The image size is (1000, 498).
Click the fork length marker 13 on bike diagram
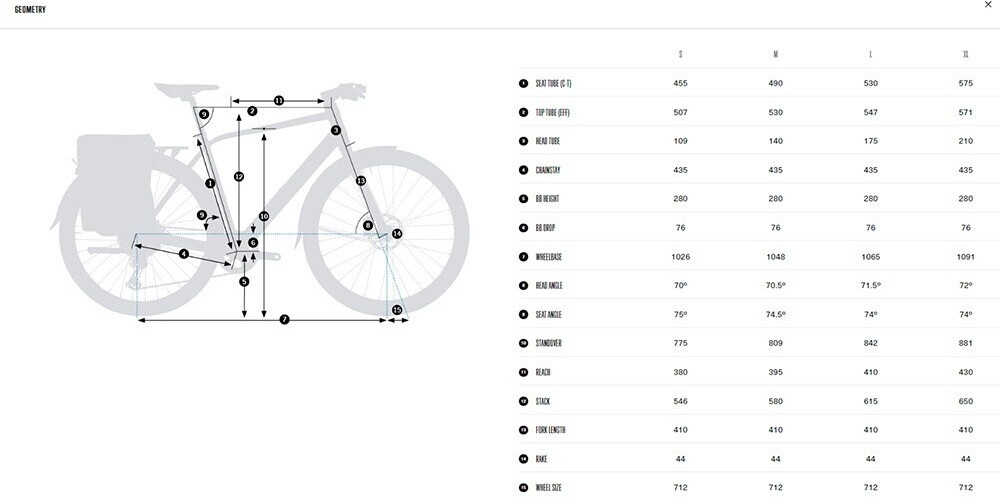[x=361, y=181]
